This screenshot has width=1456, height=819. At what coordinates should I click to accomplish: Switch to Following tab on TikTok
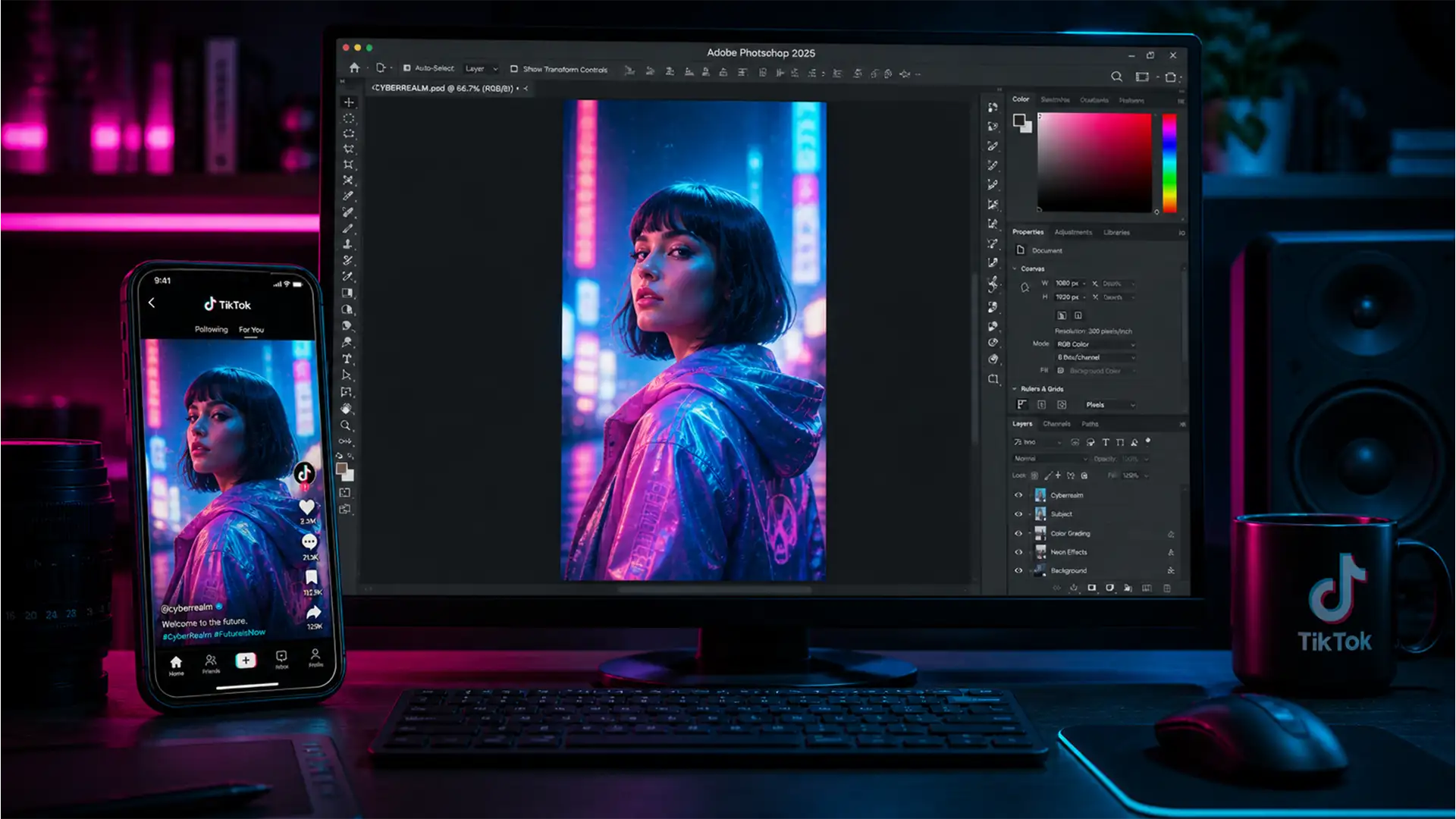[211, 329]
